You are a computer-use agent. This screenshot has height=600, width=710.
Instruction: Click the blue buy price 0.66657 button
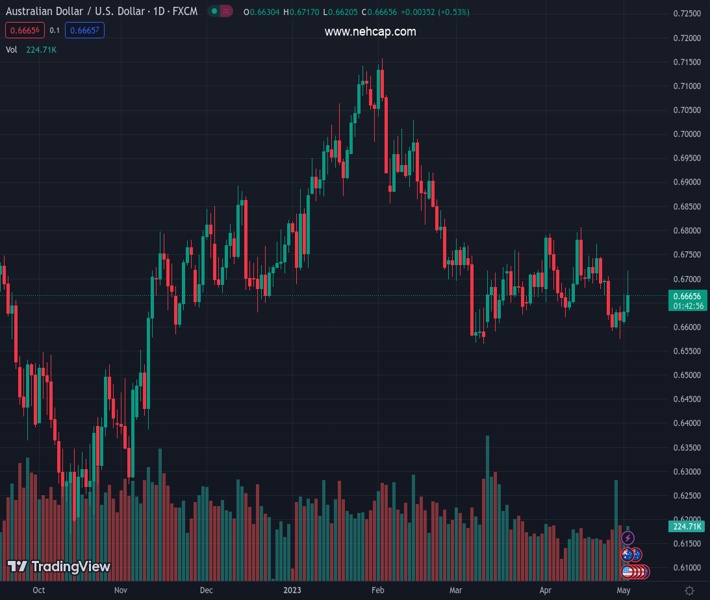[85, 30]
